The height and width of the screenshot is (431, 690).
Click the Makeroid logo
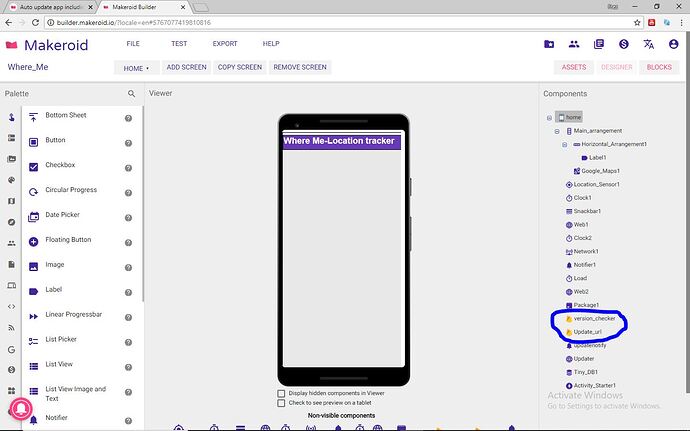[x=47, y=45]
